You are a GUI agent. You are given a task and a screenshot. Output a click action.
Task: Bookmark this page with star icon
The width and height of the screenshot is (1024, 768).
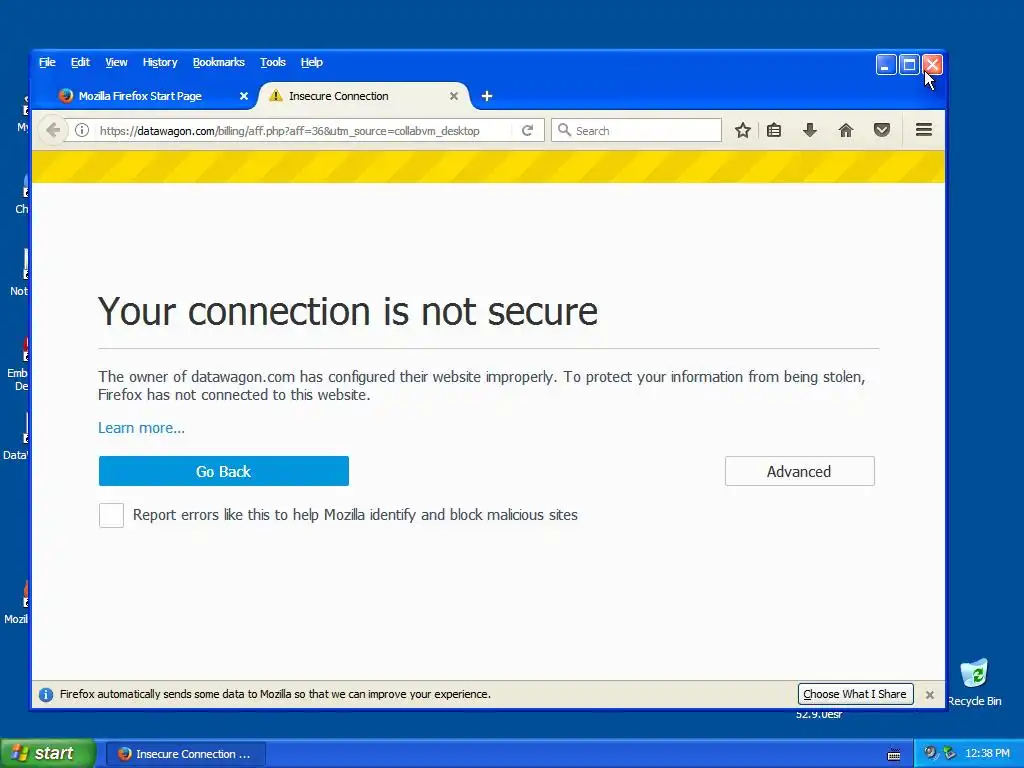pos(743,130)
